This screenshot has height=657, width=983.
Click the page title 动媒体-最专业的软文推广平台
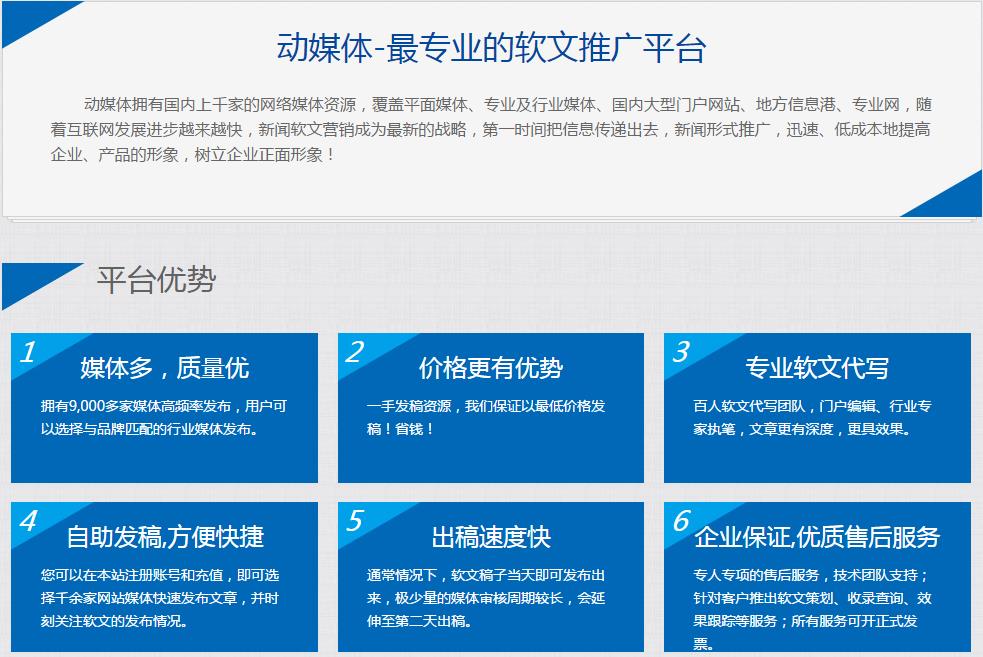(492, 48)
